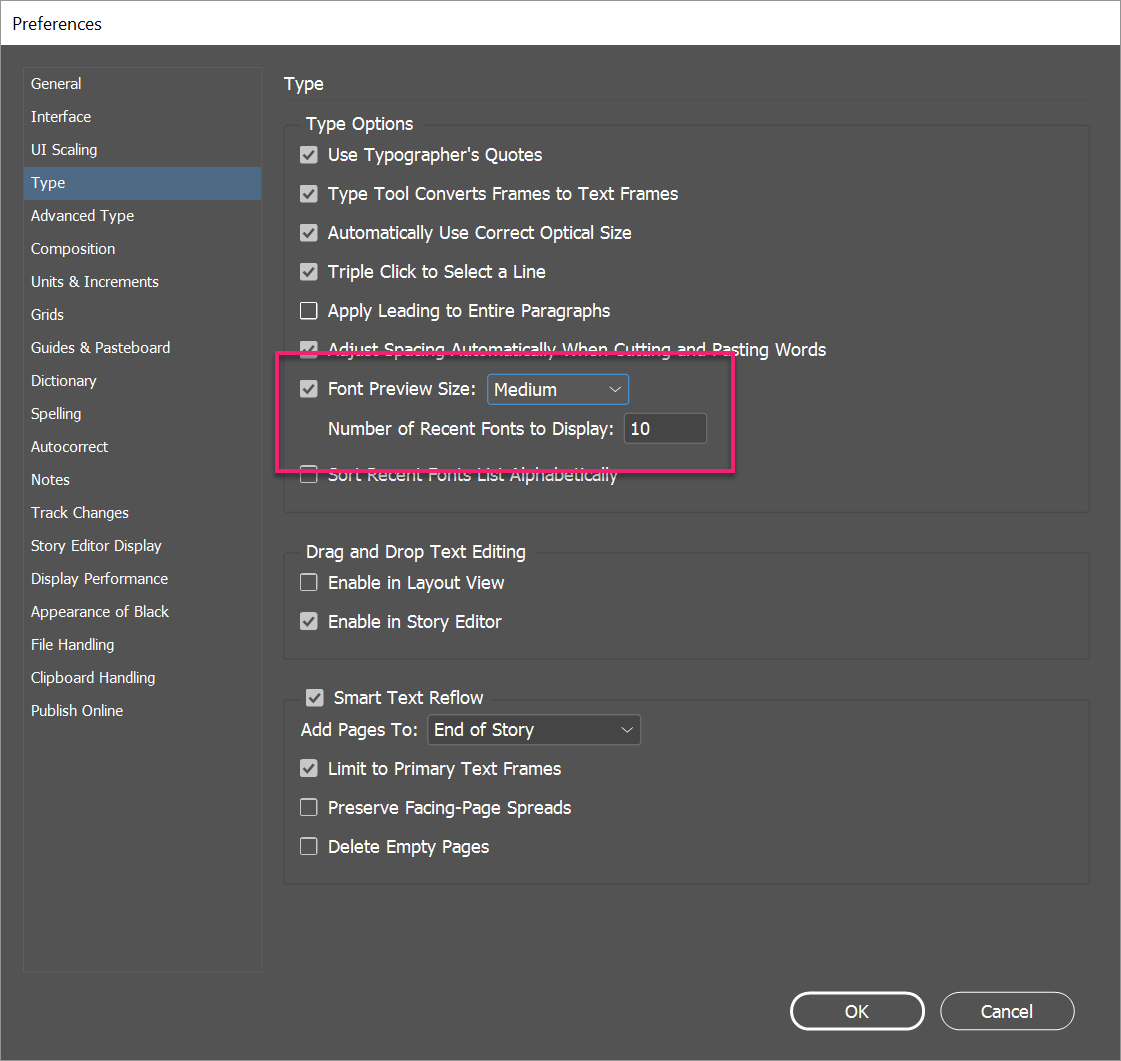The width and height of the screenshot is (1121, 1061).
Task: Toggle Triple Click to Select a Line
Action: tap(309, 272)
